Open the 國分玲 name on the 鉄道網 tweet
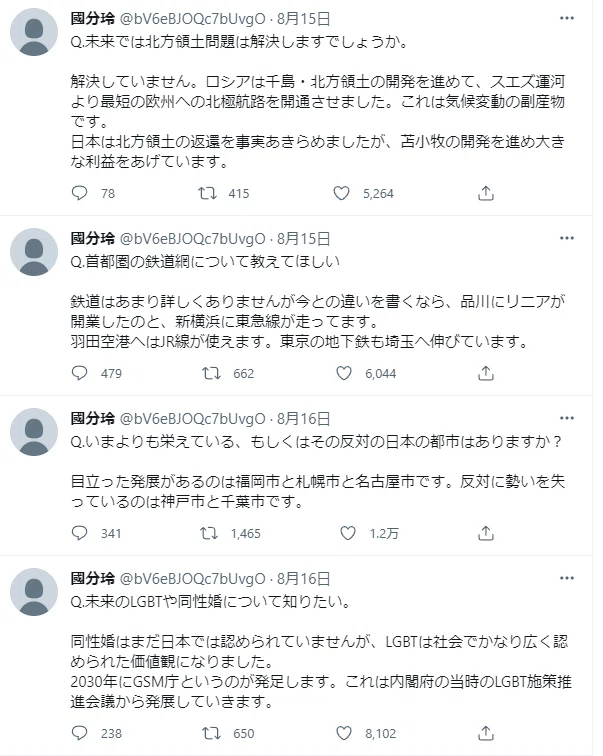This screenshot has height=756, width=603. coord(93,238)
